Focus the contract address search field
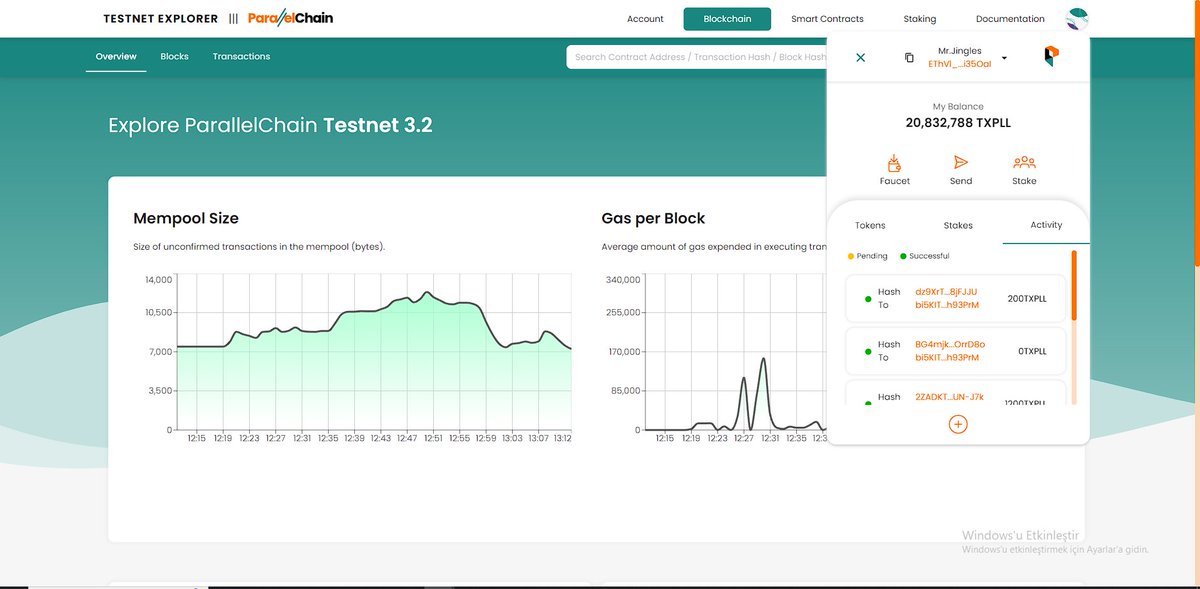This screenshot has width=1200, height=589. point(697,57)
